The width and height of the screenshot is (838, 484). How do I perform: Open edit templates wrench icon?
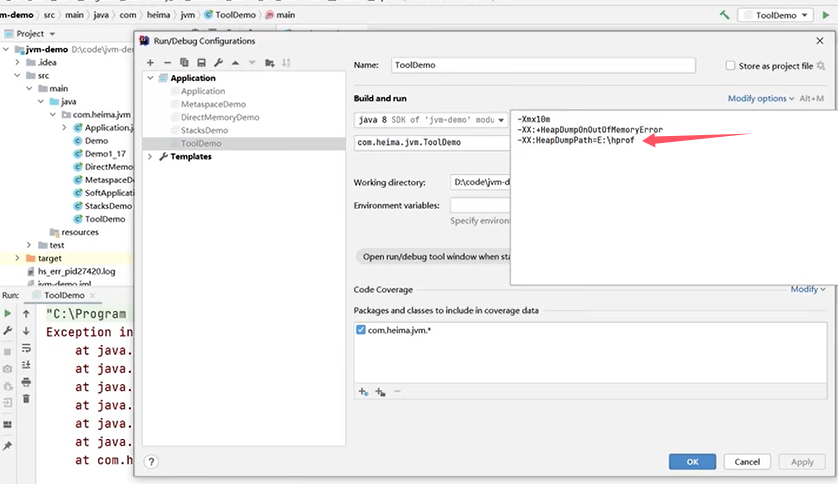pyautogui.click(x=219, y=63)
